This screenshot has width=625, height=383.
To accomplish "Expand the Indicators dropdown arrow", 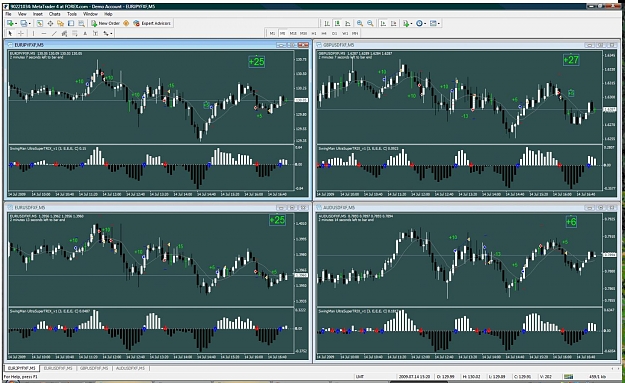I will click(411, 24).
